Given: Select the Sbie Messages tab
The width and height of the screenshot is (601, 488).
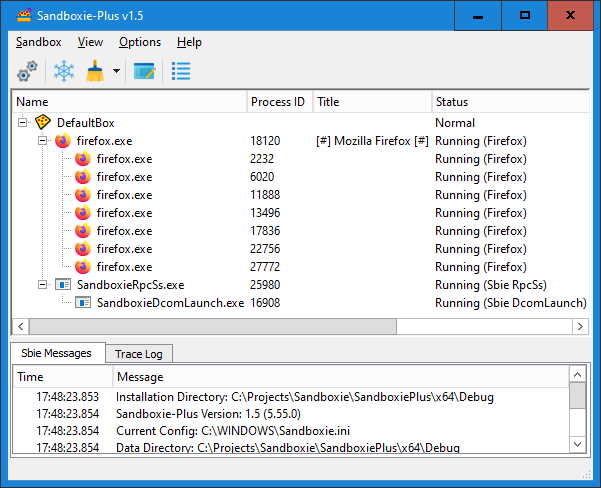Looking at the screenshot, I should pyautogui.click(x=57, y=353).
